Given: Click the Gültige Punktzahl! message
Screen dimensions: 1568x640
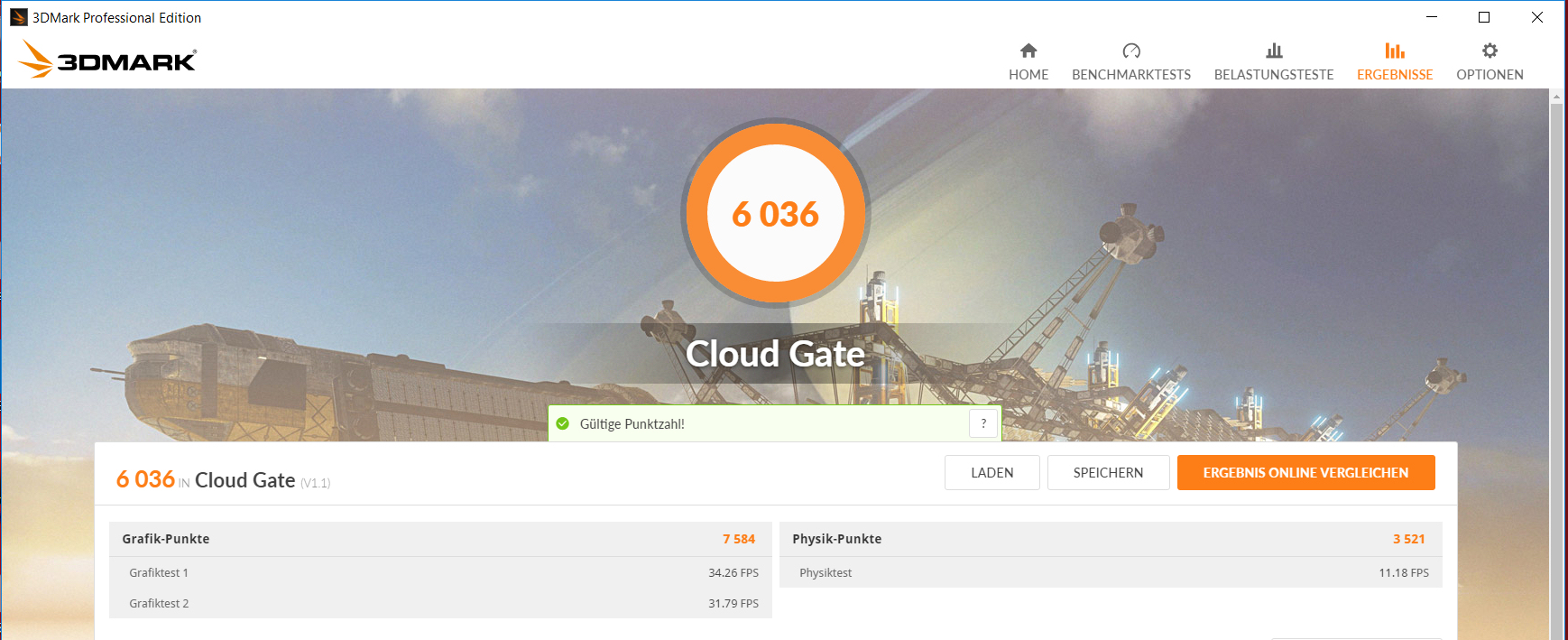Looking at the screenshot, I should pyautogui.click(x=632, y=424).
